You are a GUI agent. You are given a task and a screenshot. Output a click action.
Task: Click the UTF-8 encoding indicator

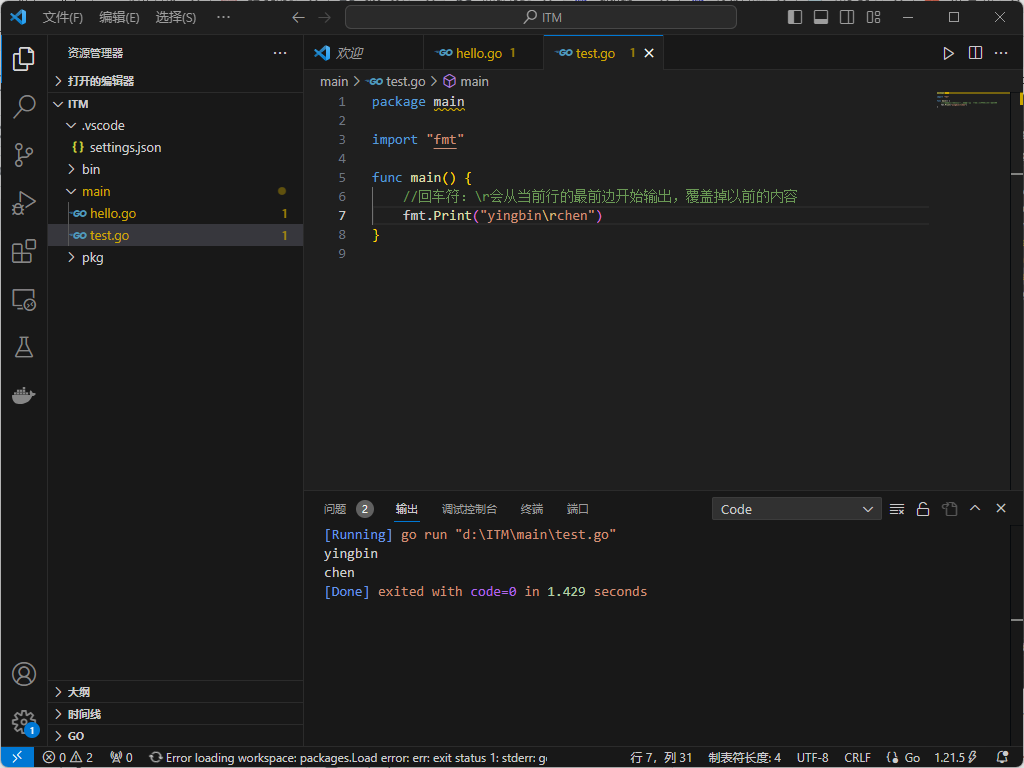coord(812,757)
